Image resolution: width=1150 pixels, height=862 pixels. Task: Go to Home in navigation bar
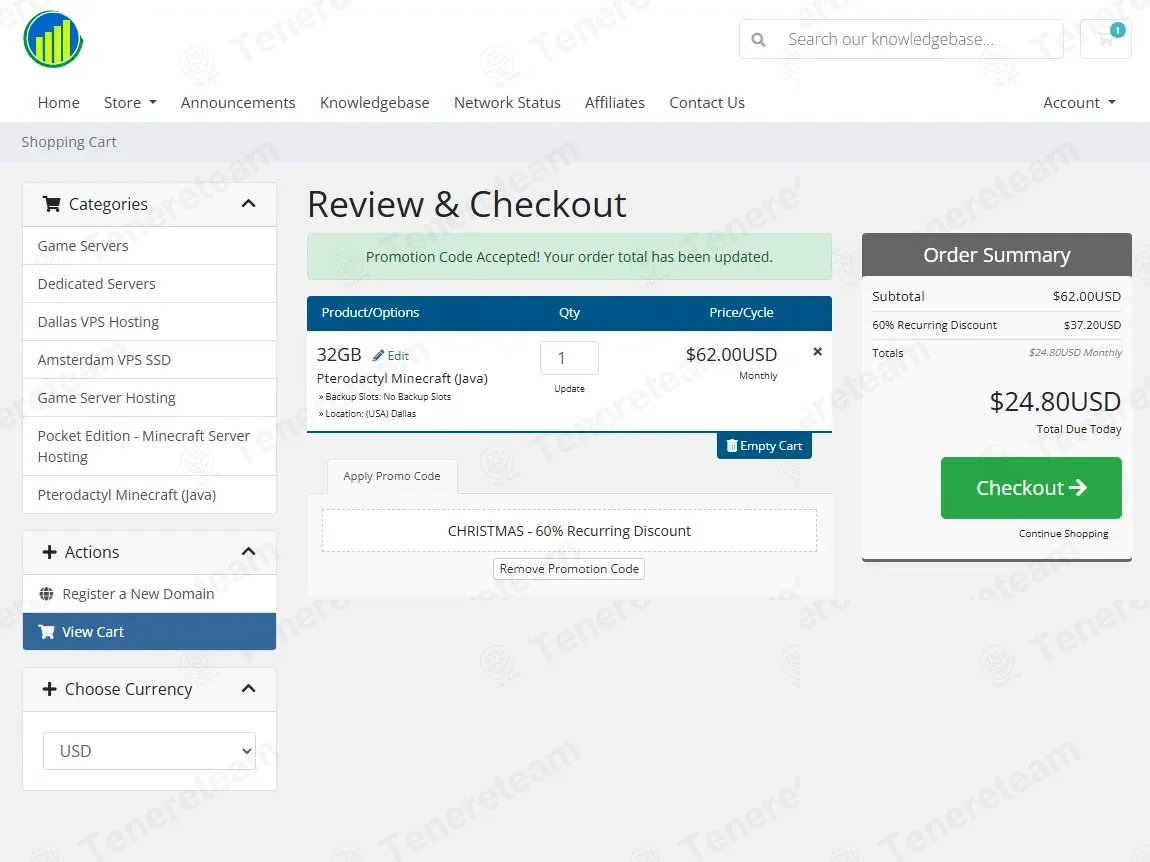click(x=59, y=103)
